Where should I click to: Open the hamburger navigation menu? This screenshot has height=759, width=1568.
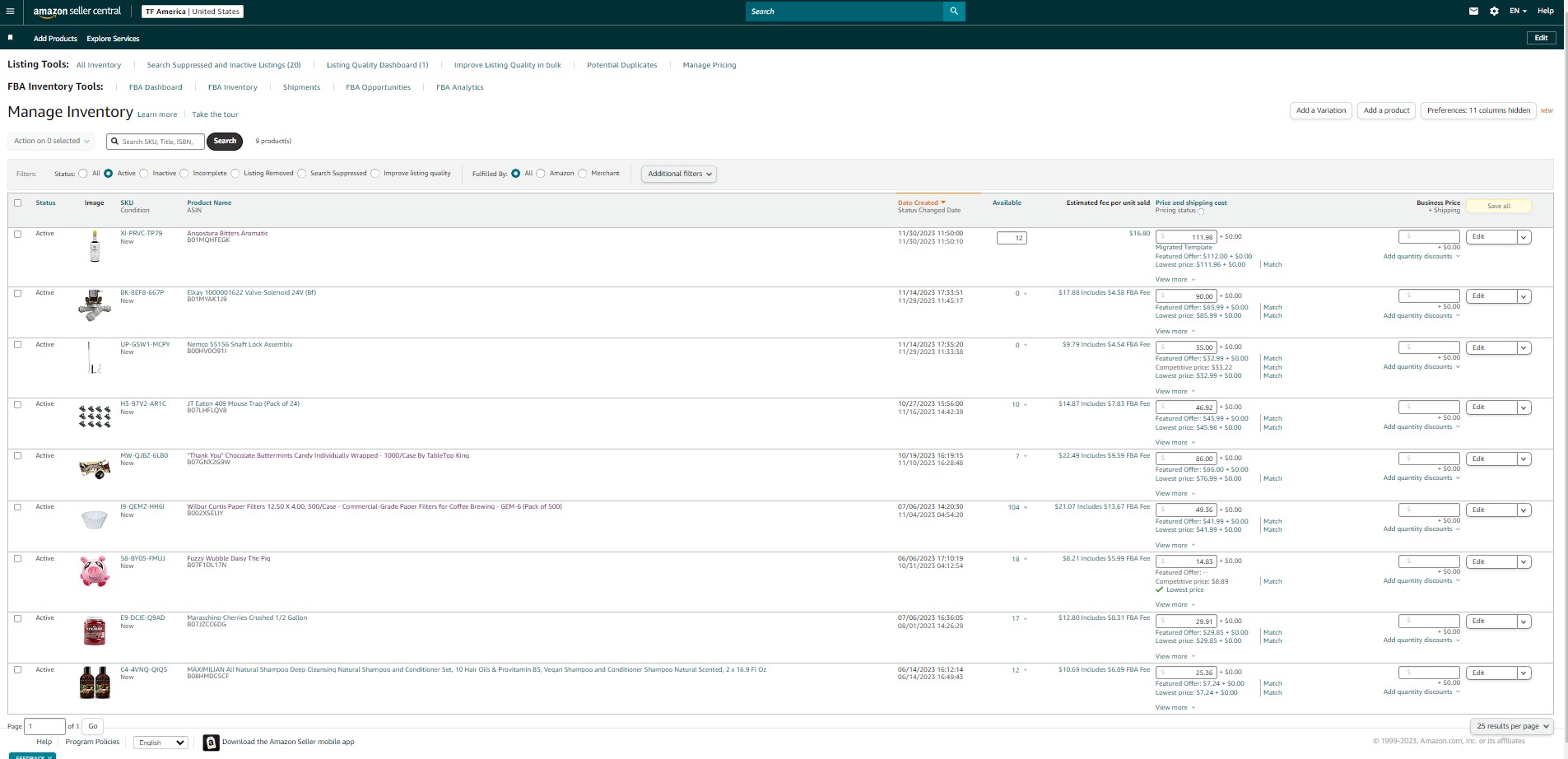click(x=10, y=12)
